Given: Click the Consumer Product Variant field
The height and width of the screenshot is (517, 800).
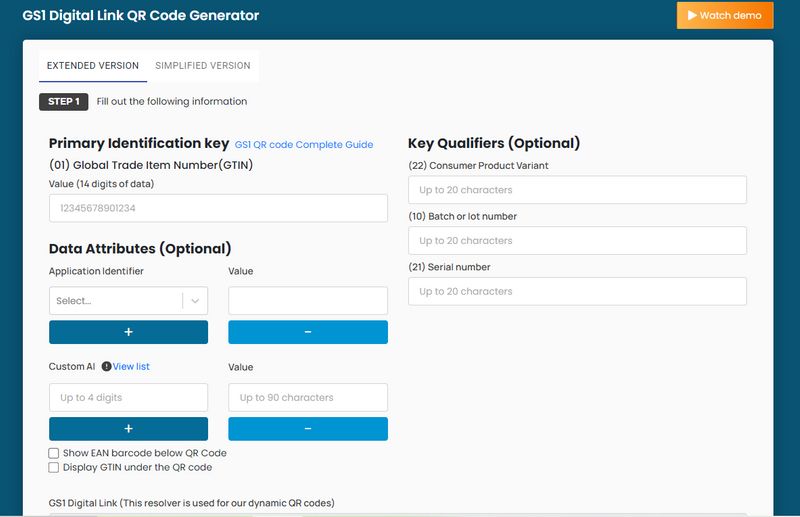Looking at the screenshot, I should (577, 190).
